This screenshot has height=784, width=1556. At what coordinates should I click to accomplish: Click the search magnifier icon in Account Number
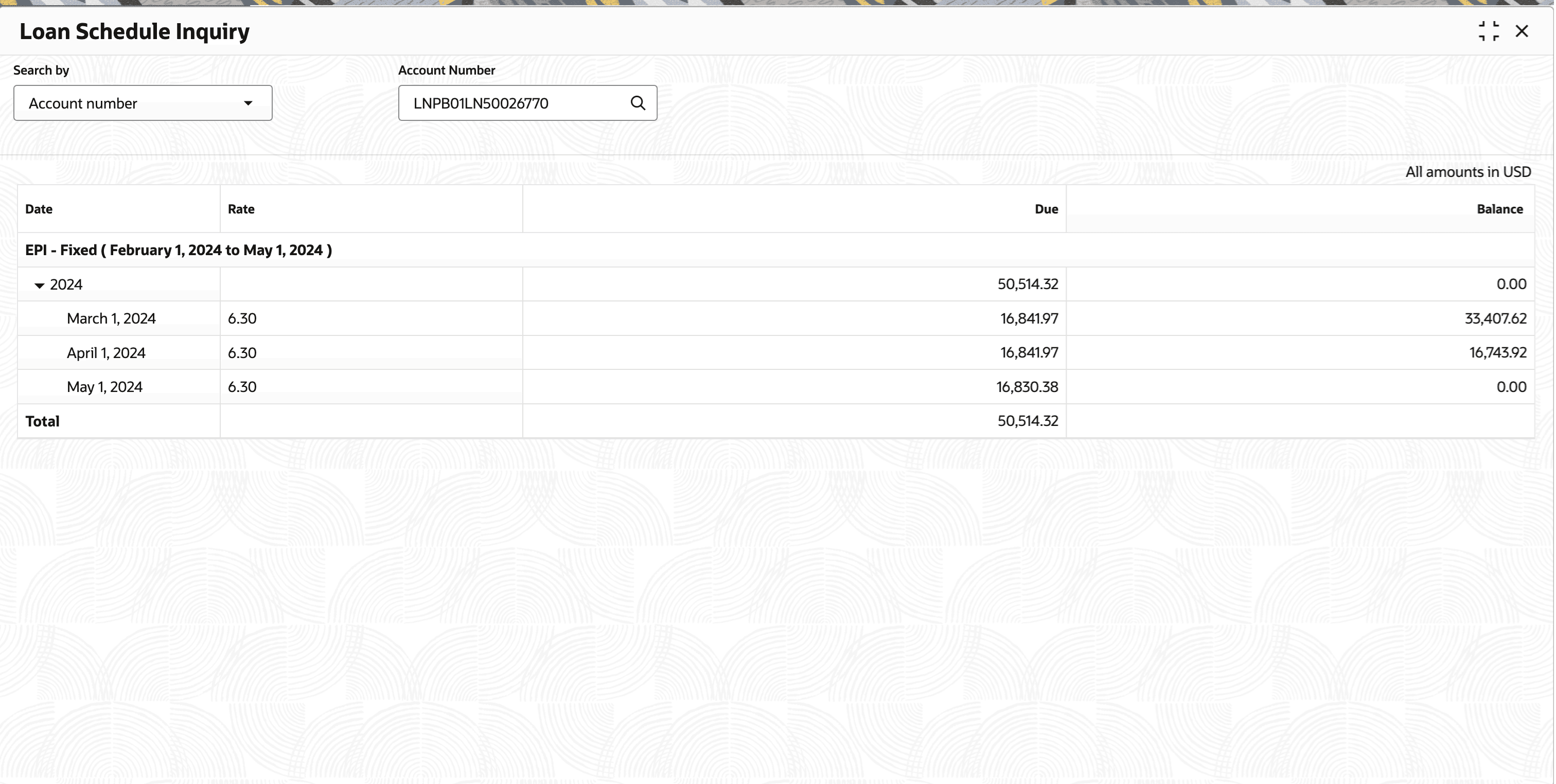pos(637,103)
